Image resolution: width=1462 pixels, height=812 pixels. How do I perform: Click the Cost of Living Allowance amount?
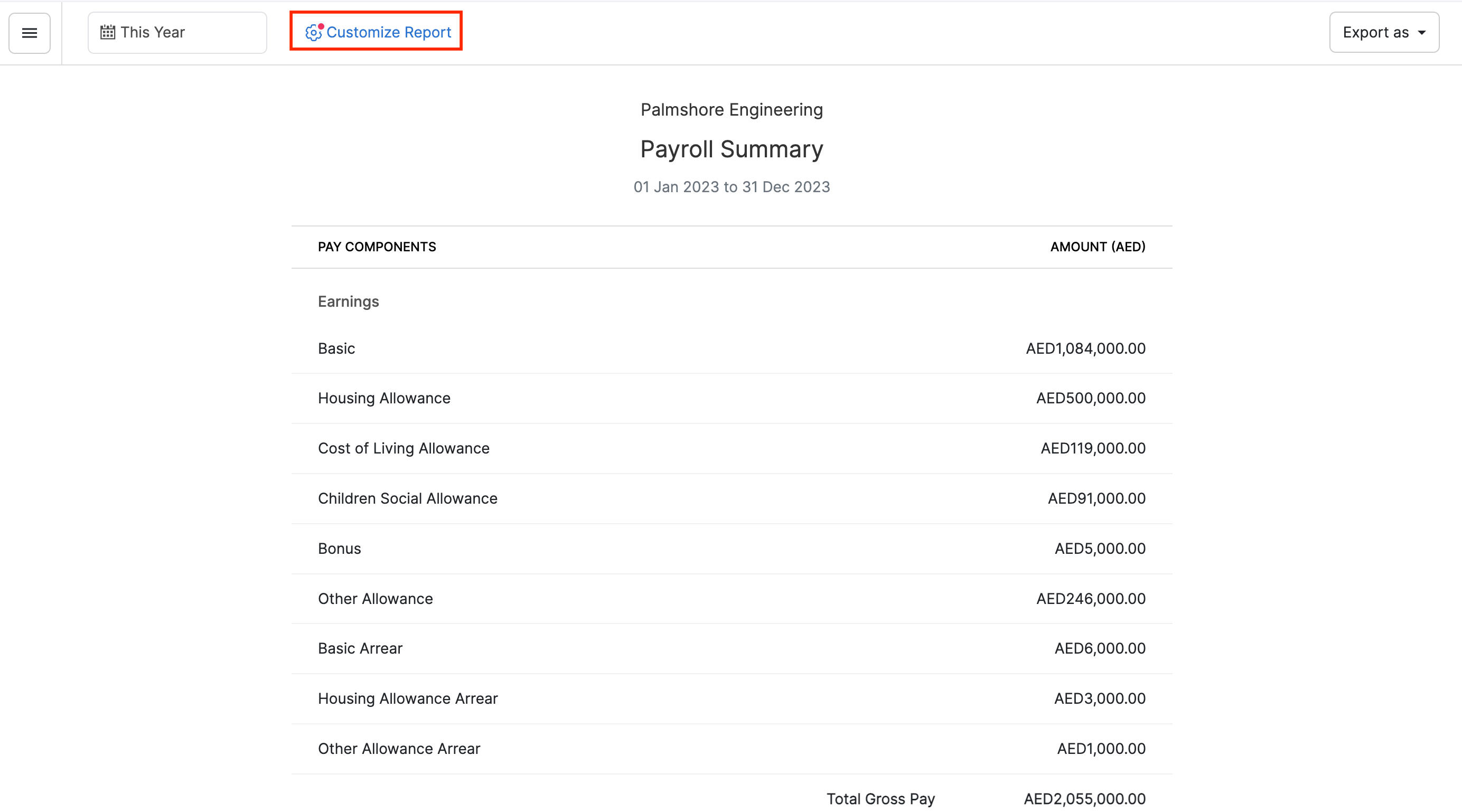[x=1092, y=448]
